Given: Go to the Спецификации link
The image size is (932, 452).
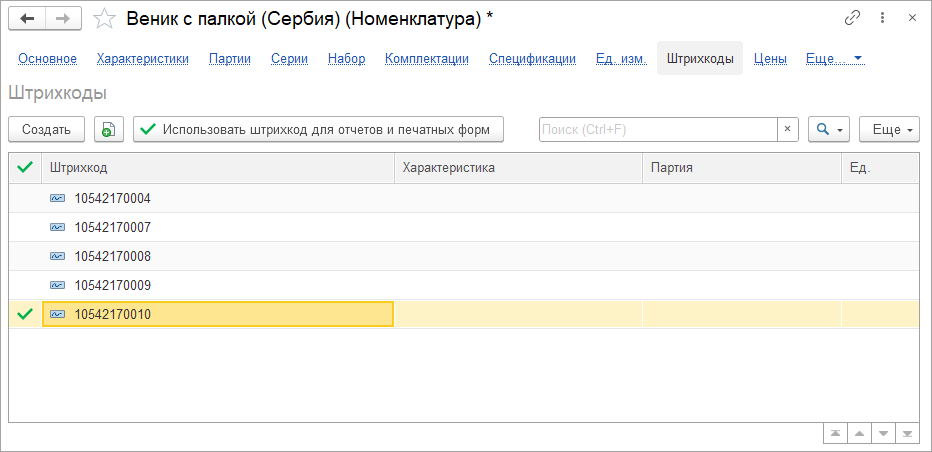Looking at the screenshot, I should click(532, 58).
